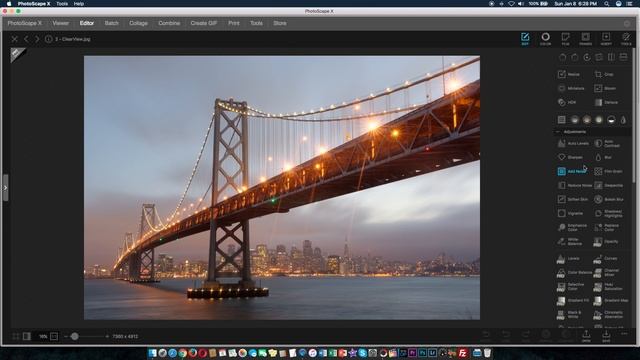Open the Edit tab in the top-right toolbar
Viewport: 640px width, 360px height.
pos(525,39)
